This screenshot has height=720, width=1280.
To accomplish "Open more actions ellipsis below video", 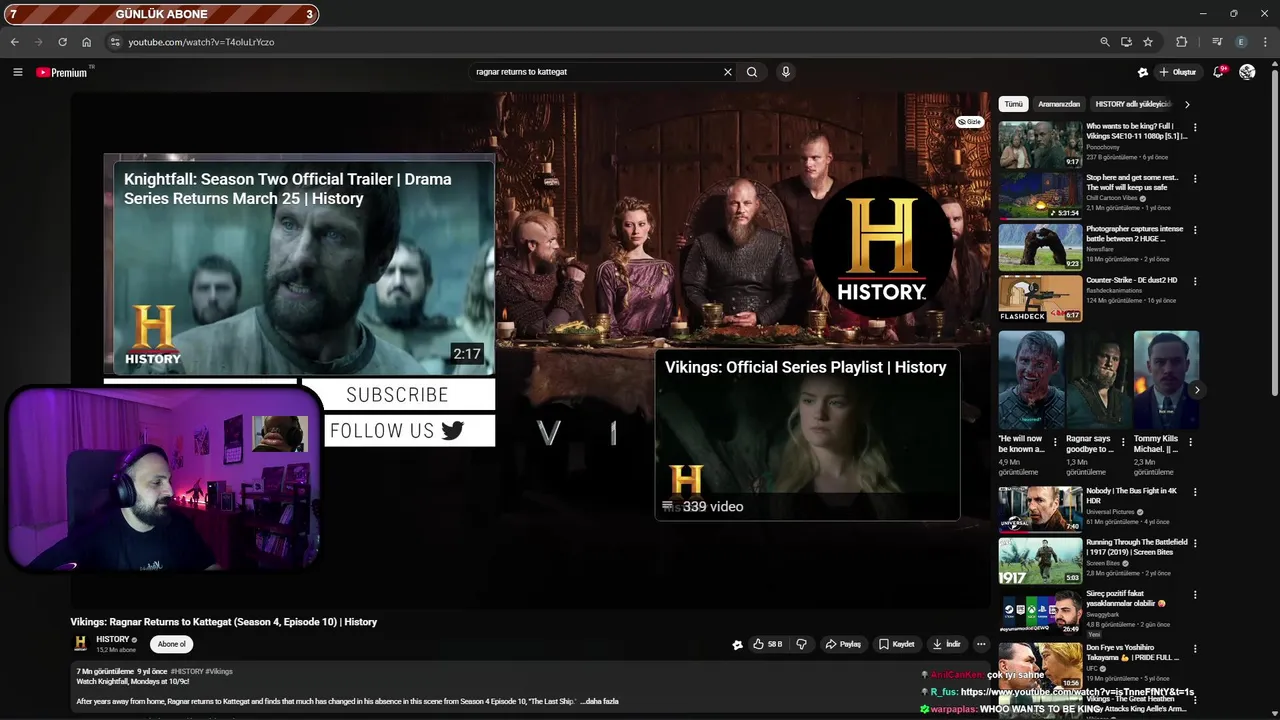I will pyautogui.click(x=981, y=644).
